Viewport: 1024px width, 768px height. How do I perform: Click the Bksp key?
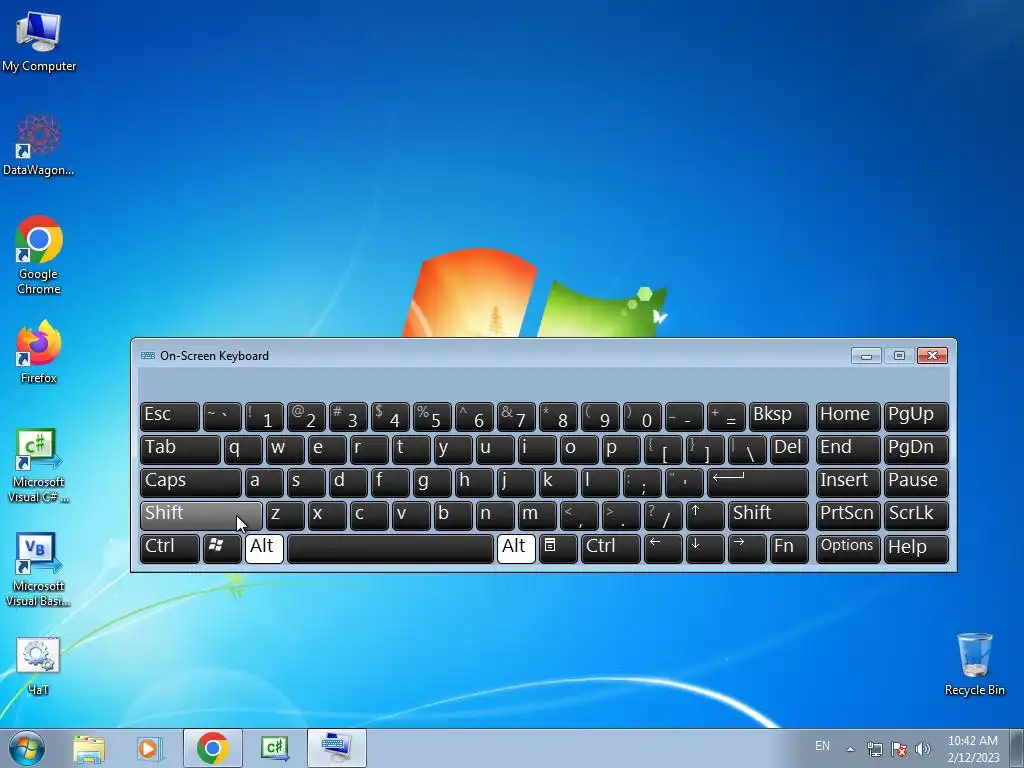coord(778,417)
